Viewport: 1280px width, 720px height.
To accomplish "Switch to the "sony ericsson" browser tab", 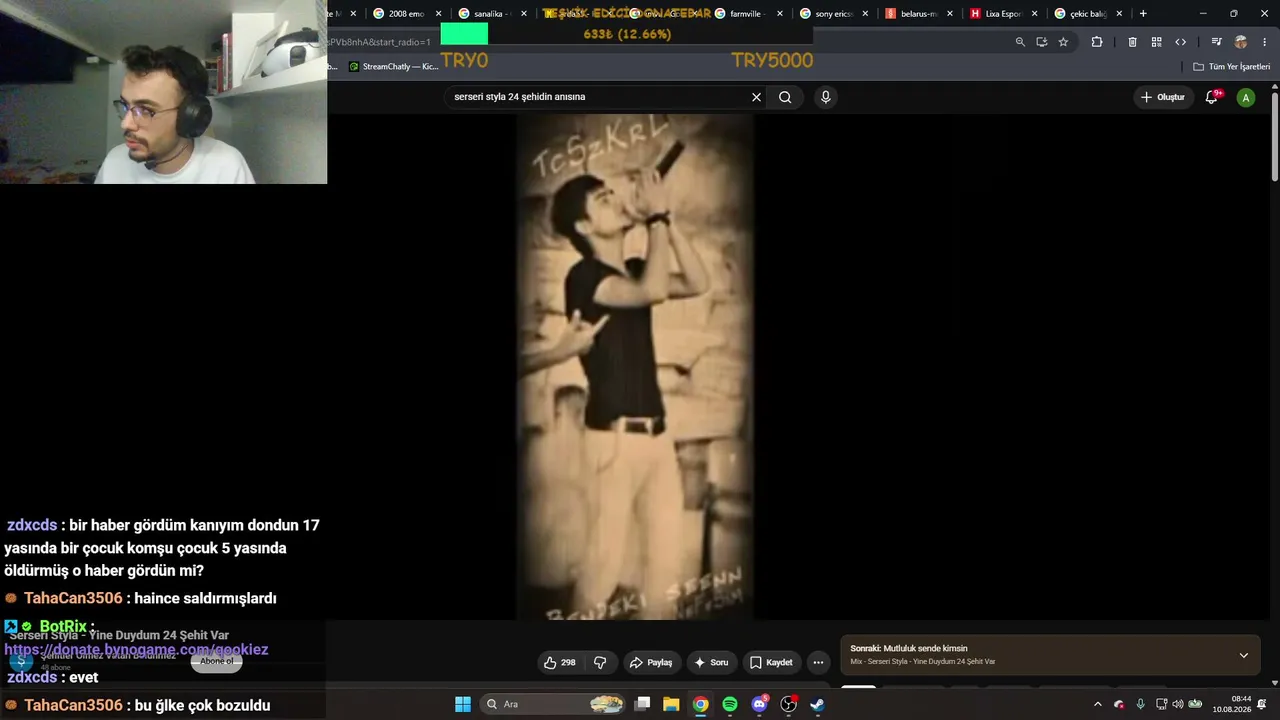I will pyautogui.click(x=833, y=14).
